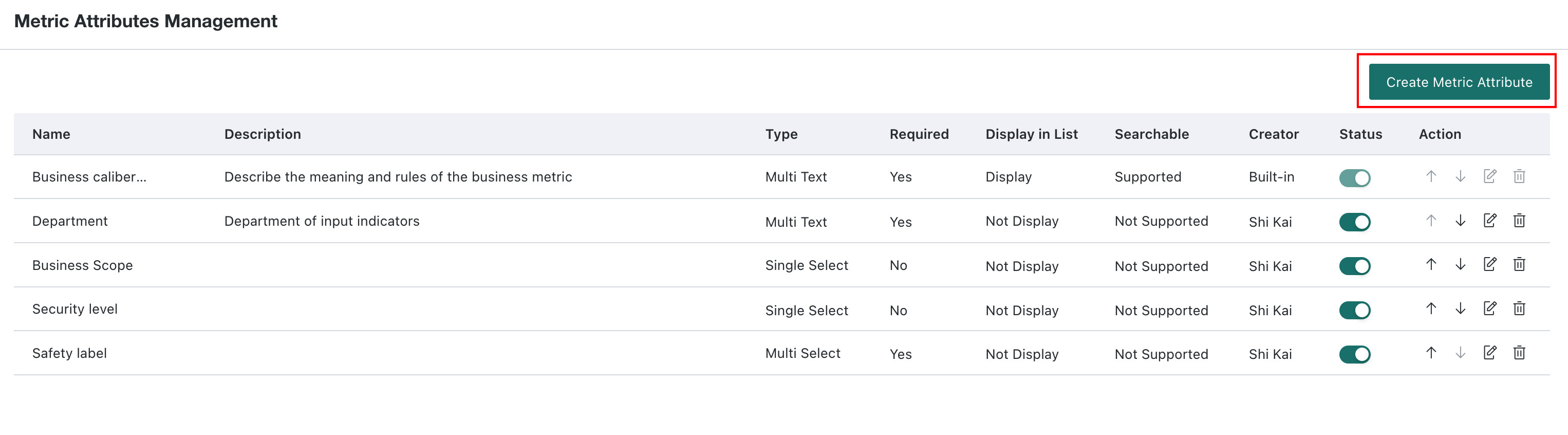Screen dimensions: 1568x435
Task: Switch off Security level status
Action: pyautogui.click(x=1354, y=310)
